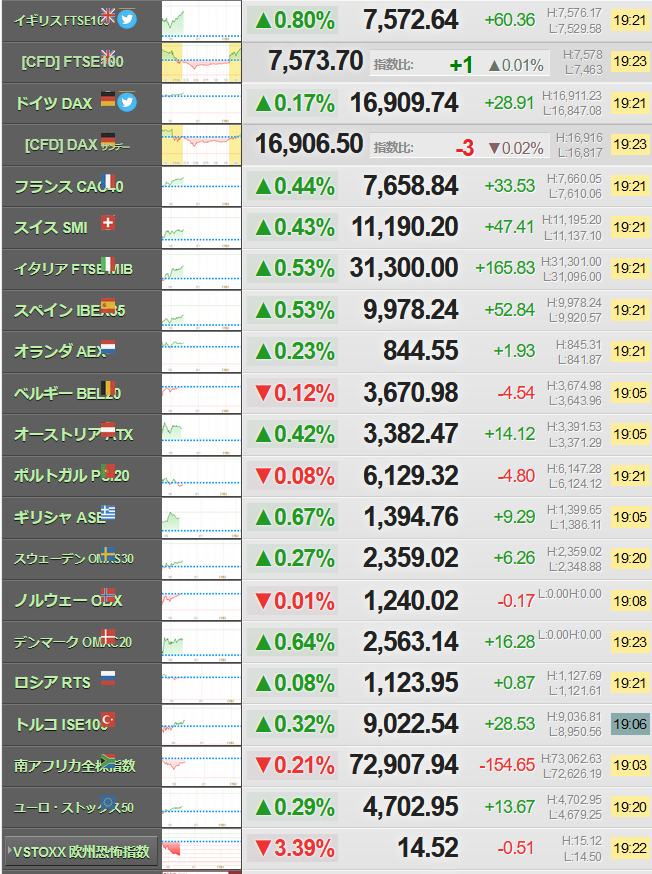The height and width of the screenshot is (874, 652).
Task: Click the Euro Stoxx 50 price 4,702.95
Action: pyautogui.click(x=411, y=807)
